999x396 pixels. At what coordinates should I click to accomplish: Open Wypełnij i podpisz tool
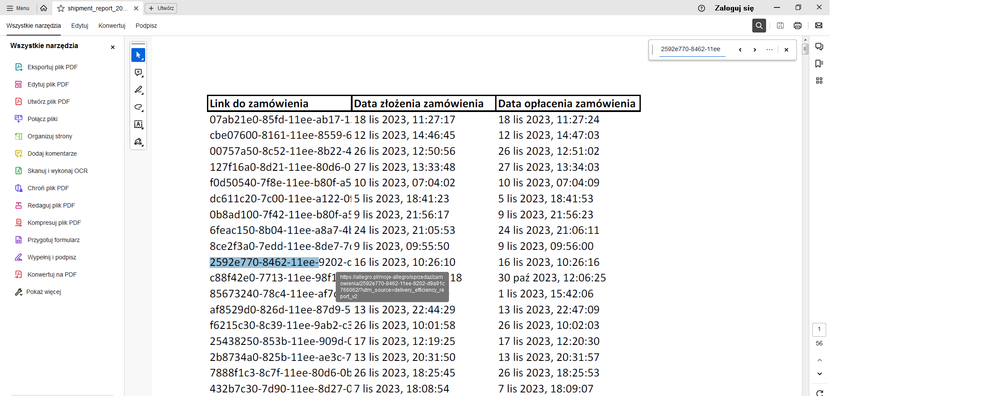[45, 258]
